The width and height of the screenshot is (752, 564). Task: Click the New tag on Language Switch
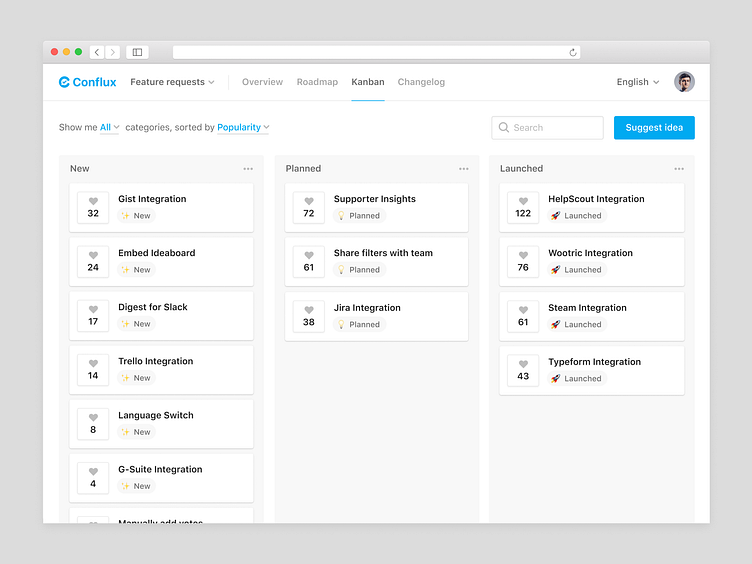[136, 432]
